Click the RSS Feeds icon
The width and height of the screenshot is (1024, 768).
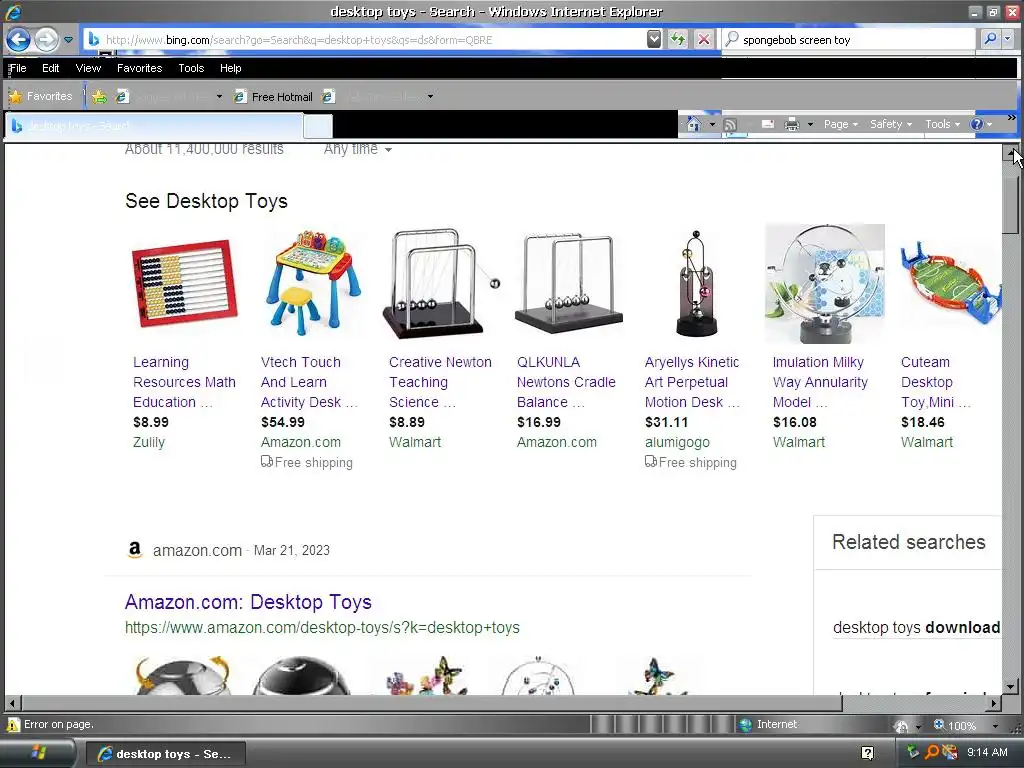click(730, 124)
